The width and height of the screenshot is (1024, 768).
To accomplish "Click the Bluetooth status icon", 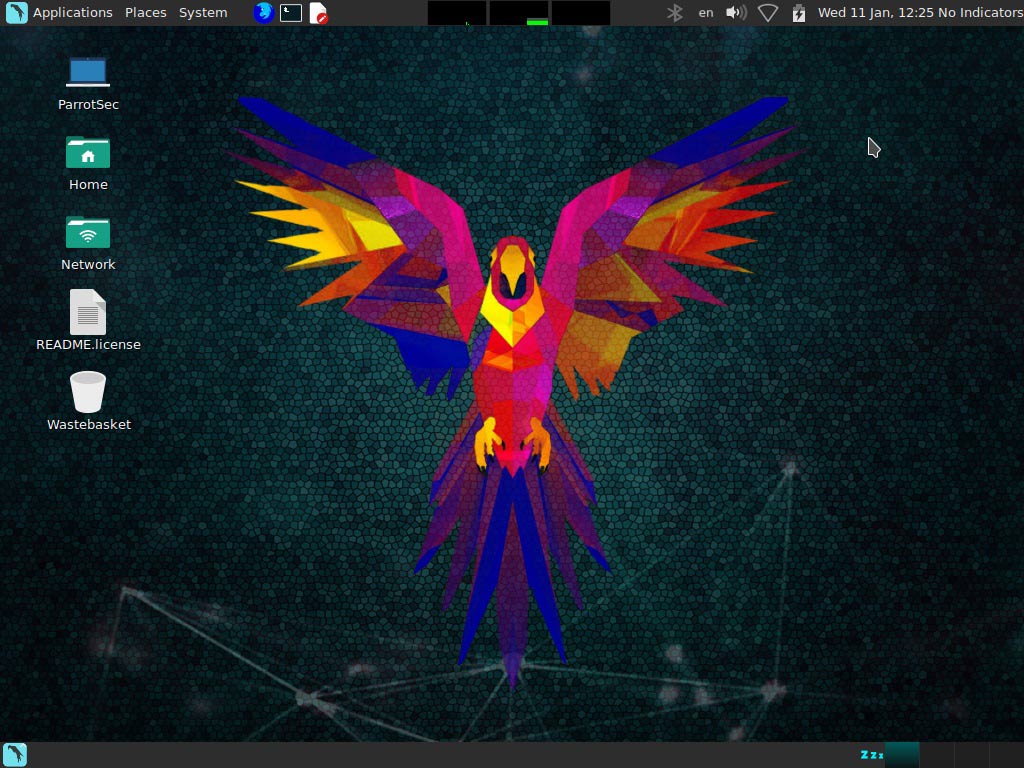I will [674, 12].
